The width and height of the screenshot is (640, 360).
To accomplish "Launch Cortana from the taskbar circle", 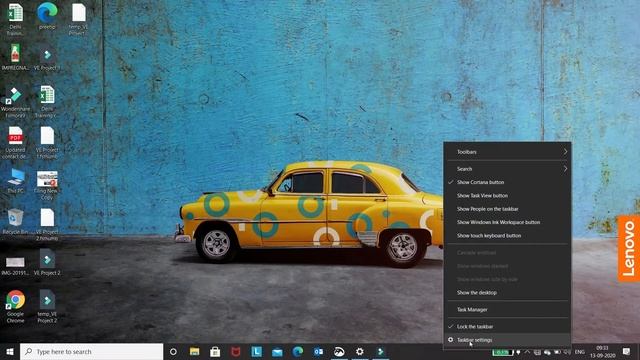I will click(173, 351).
